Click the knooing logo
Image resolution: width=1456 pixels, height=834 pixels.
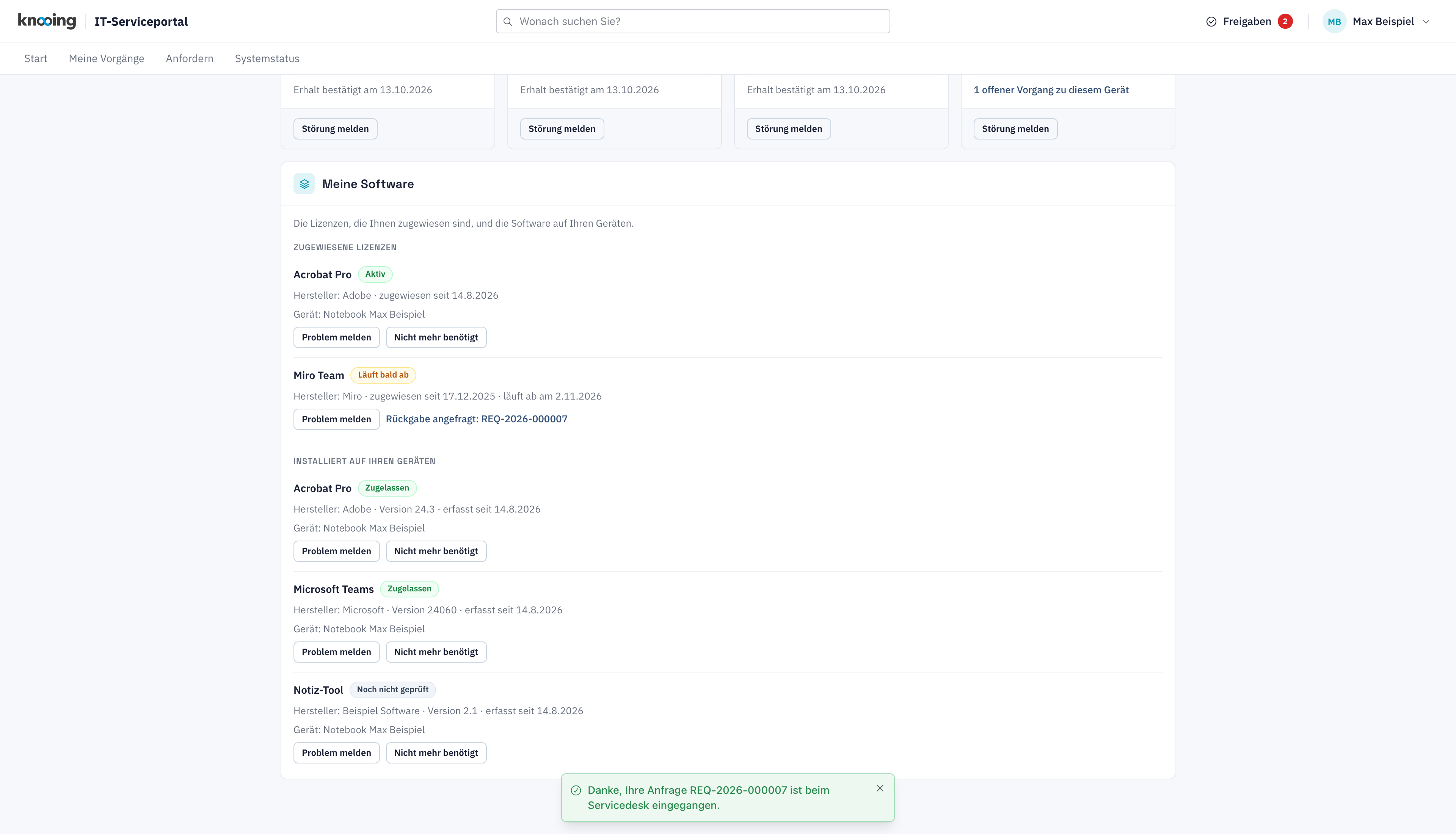point(47,21)
